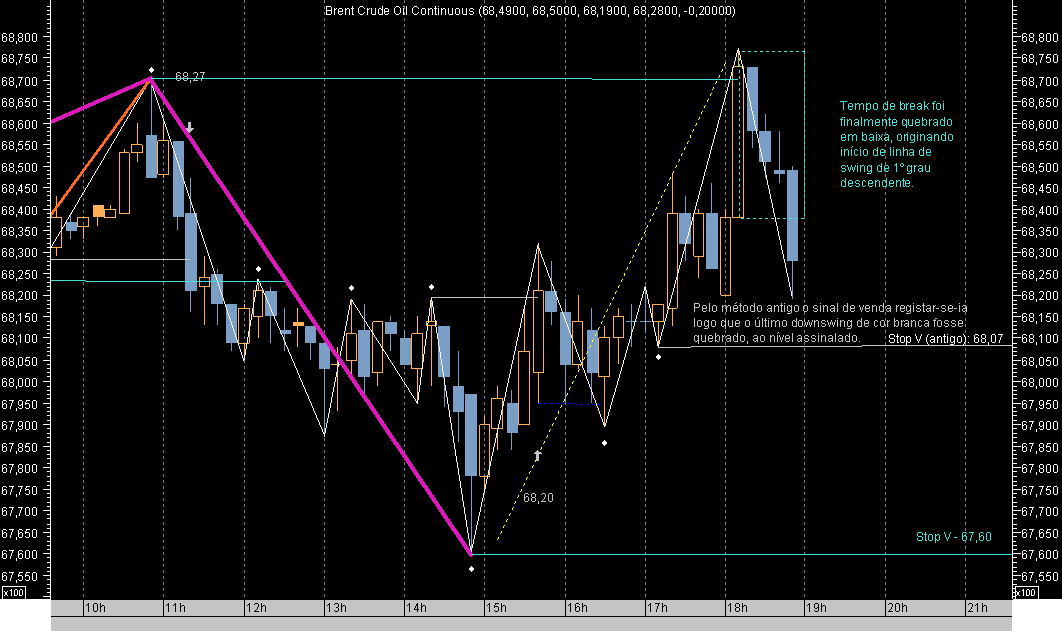This screenshot has width=1062, height=631.
Task: Click the diamond swing marker at the 10h peak
Action: 152,70
